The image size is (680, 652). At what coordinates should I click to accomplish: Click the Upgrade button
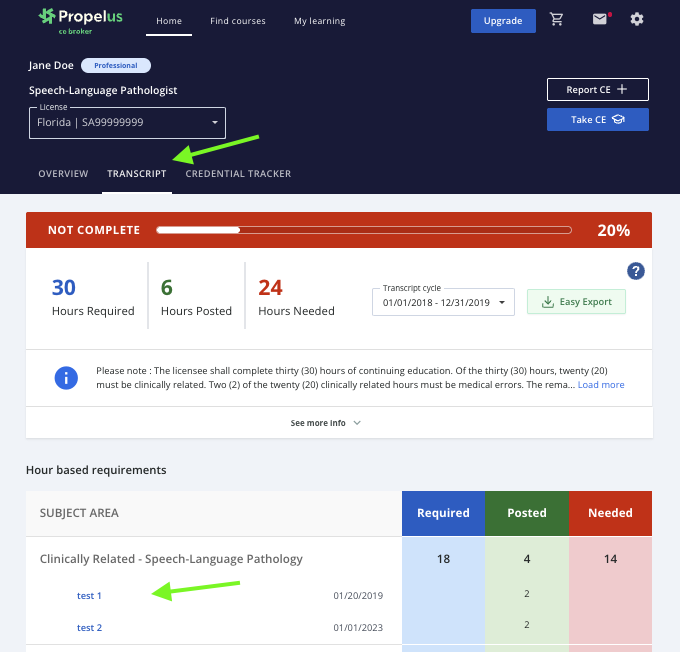pyautogui.click(x=502, y=21)
